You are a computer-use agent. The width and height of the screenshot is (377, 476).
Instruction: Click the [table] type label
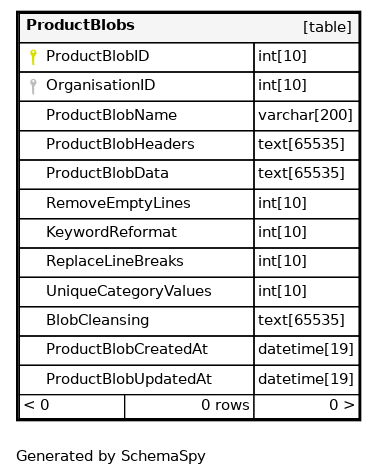tap(327, 27)
